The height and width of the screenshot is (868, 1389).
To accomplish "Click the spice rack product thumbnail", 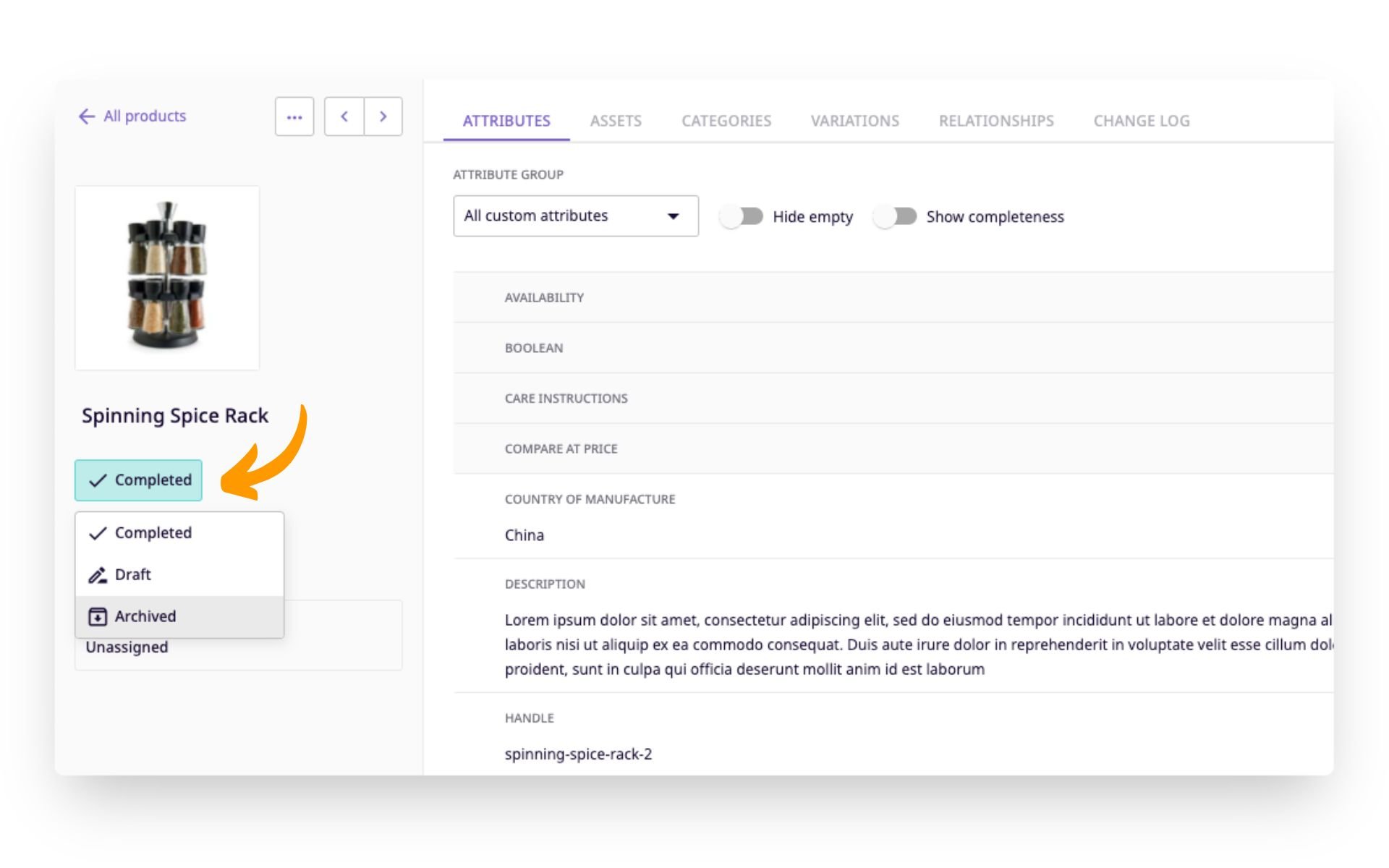I will click(x=167, y=277).
